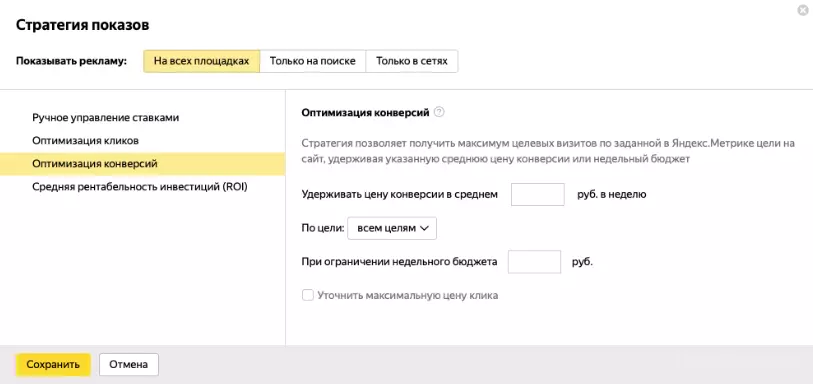The image size is (813, 384).
Task: Click При ограничении недельного бюджета label
Action: tap(399, 262)
